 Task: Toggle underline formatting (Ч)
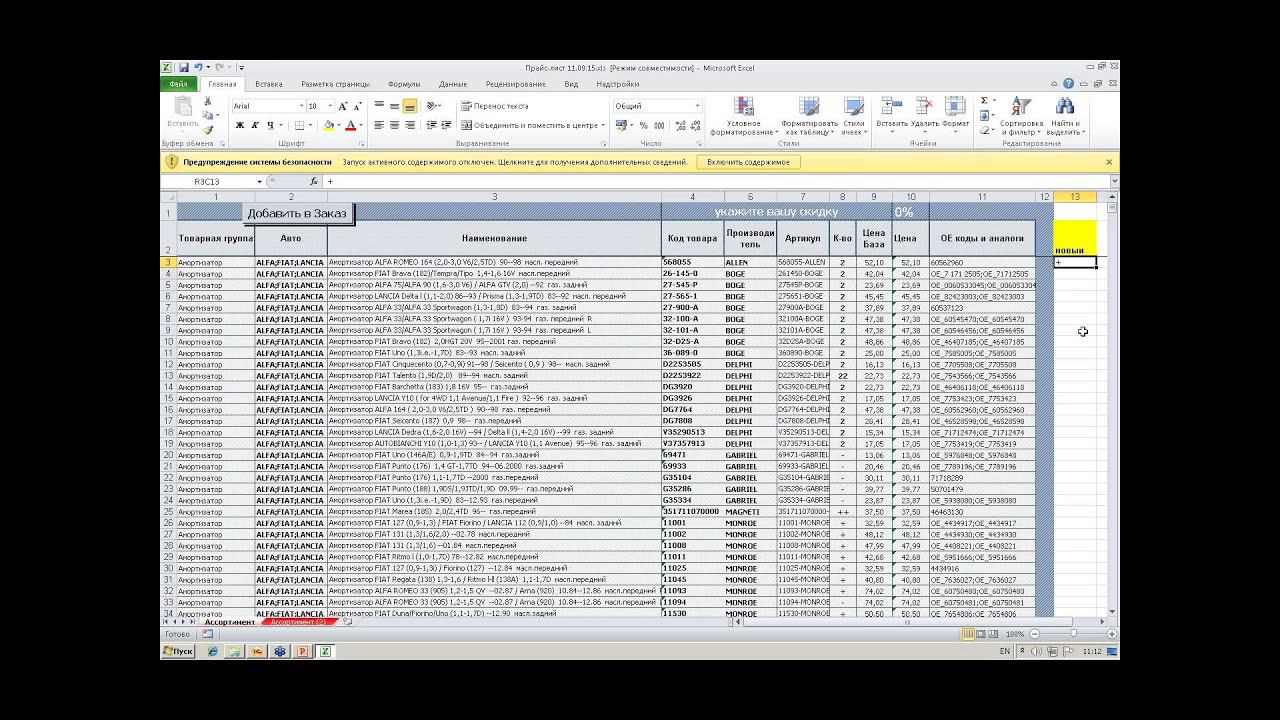[270, 125]
